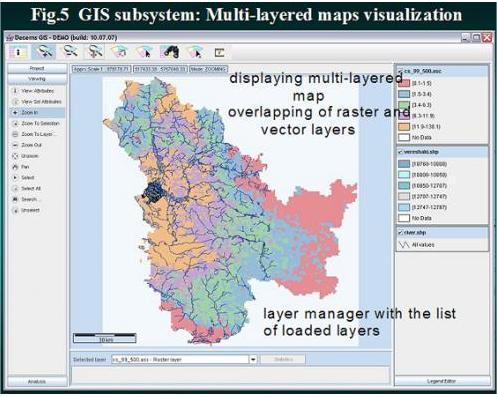Collapse the Viewing panel section

[x=37, y=79]
